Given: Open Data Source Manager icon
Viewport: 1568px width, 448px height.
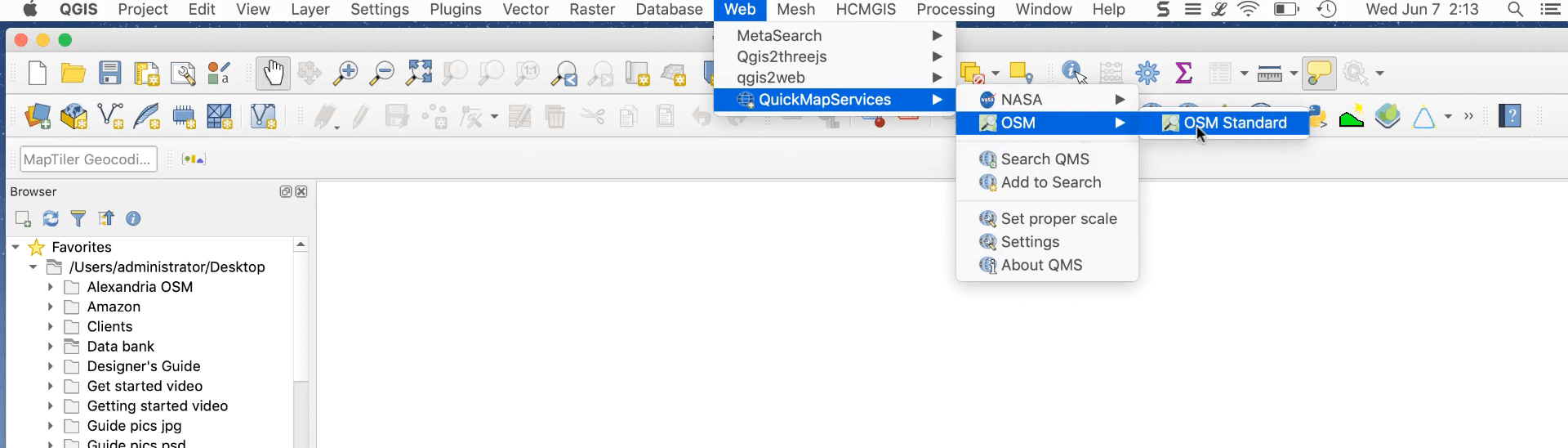Looking at the screenshot, I should pyautogui.click(x=38, y=117).
